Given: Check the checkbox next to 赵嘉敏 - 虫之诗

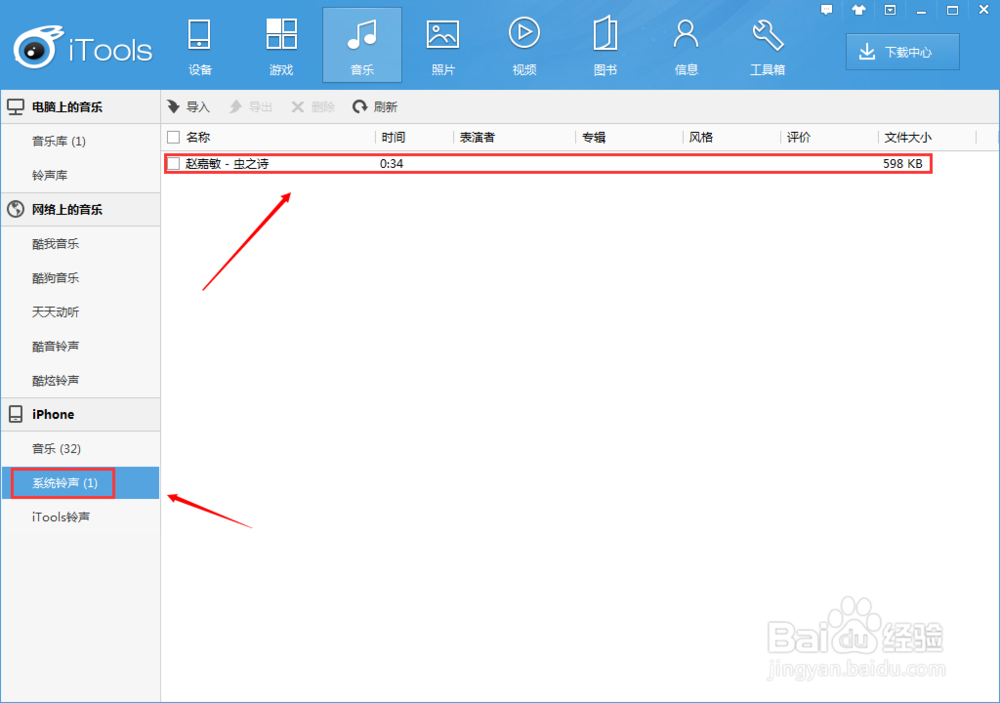Looking at the screenshot, I should (174, 163).
